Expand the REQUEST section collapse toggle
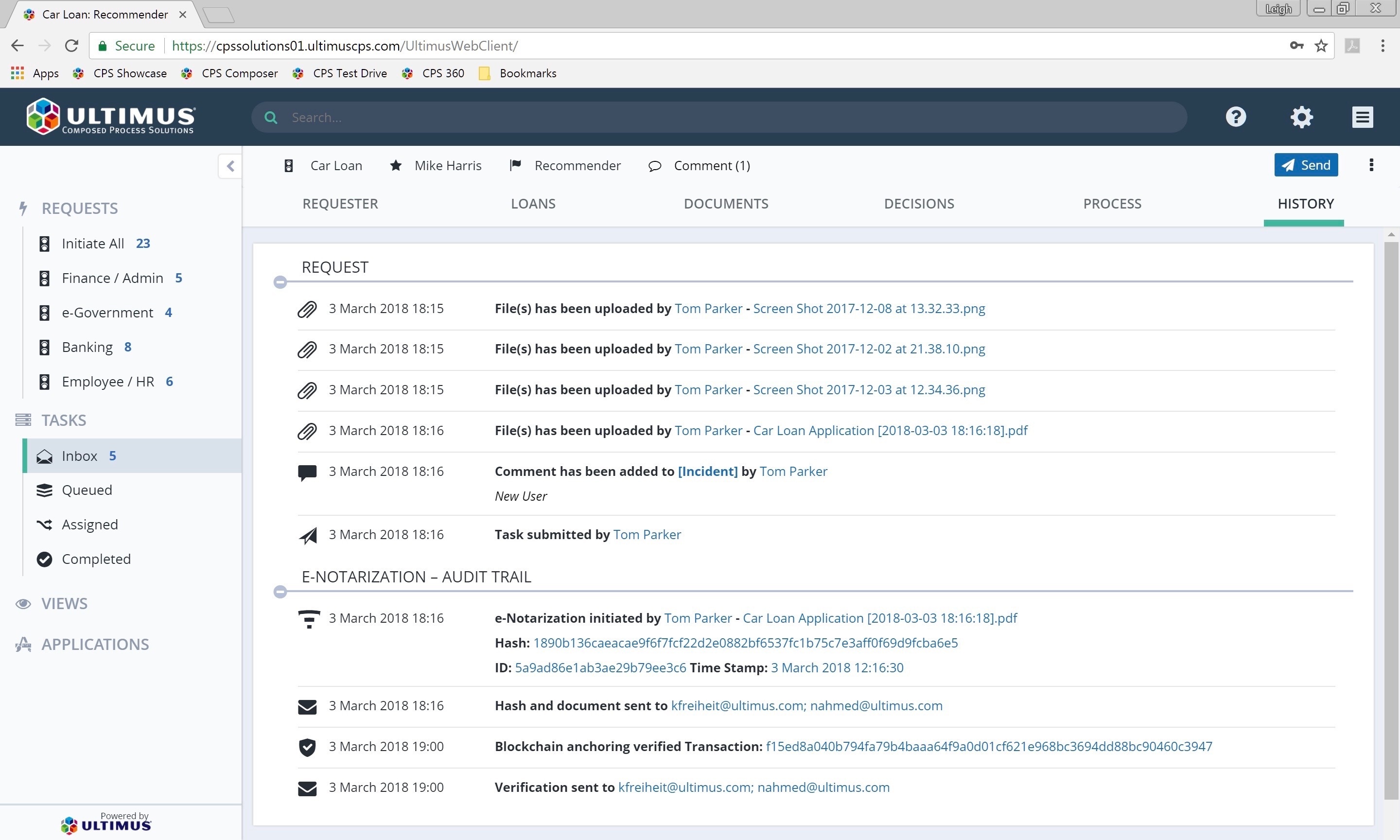 click(x=281, y=282)
